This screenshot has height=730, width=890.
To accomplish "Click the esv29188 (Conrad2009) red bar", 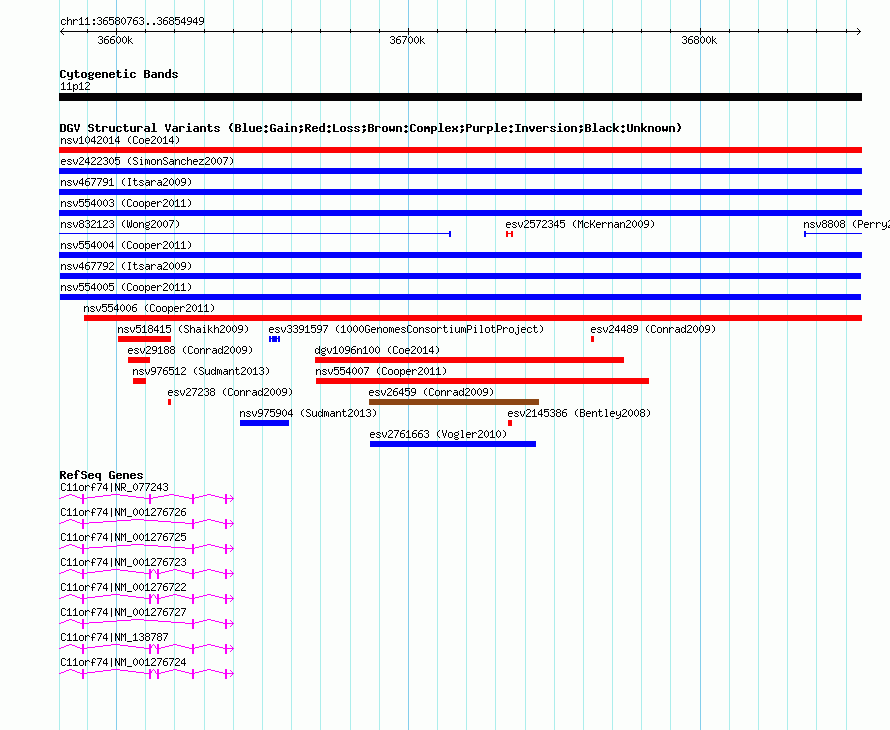I will pyautogui.click(x=139, y=360).
